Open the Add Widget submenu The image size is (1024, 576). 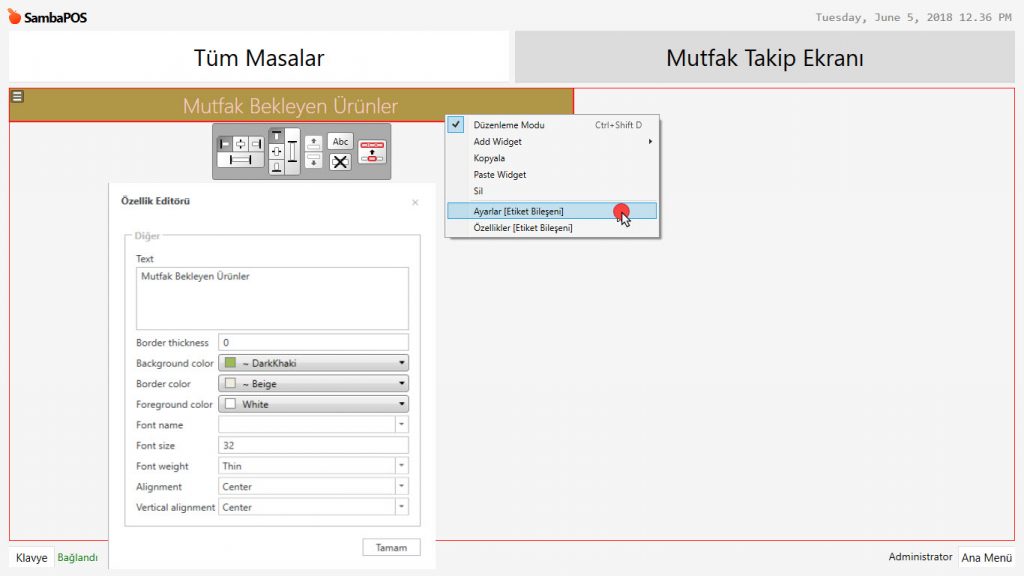click(498, 142)
